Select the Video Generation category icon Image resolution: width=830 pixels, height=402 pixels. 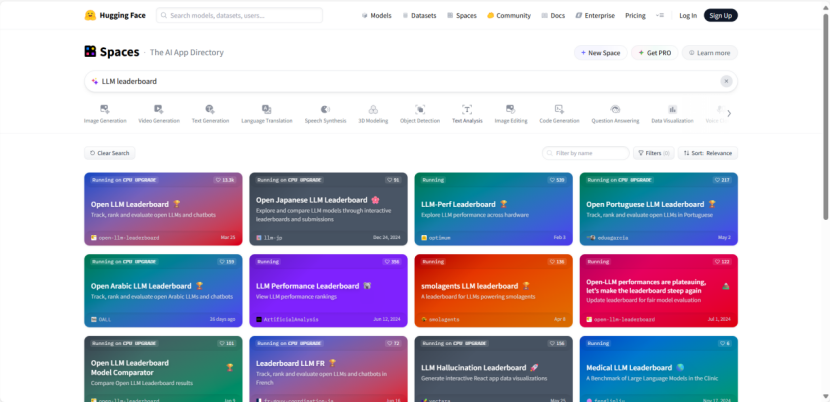159,109
